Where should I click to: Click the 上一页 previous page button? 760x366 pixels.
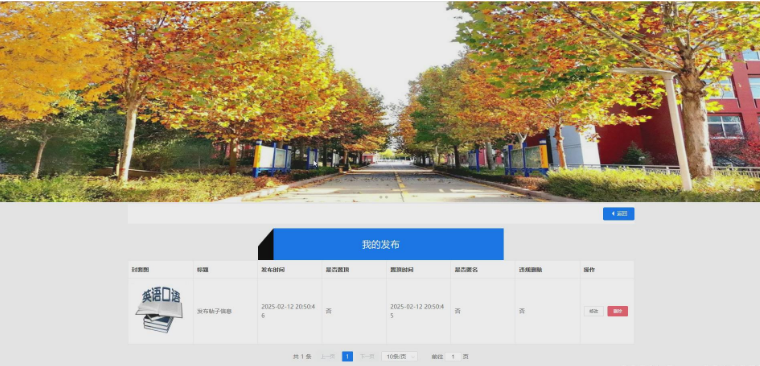click(x=328, y=357)
